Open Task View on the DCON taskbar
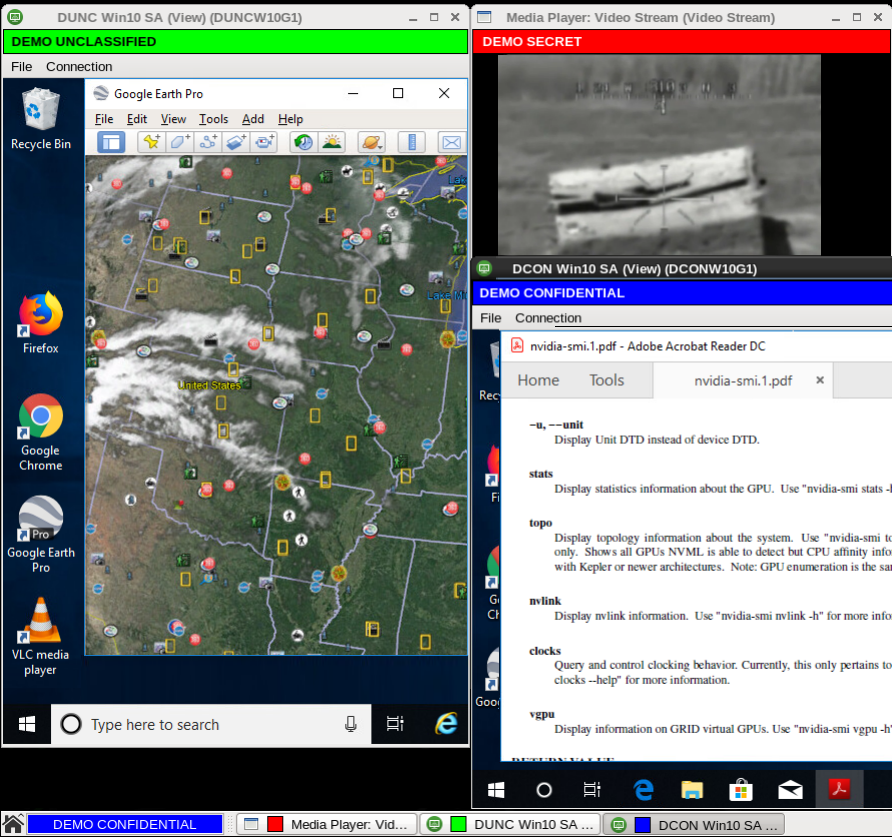892x837 pixels. (x=592, y=790)
